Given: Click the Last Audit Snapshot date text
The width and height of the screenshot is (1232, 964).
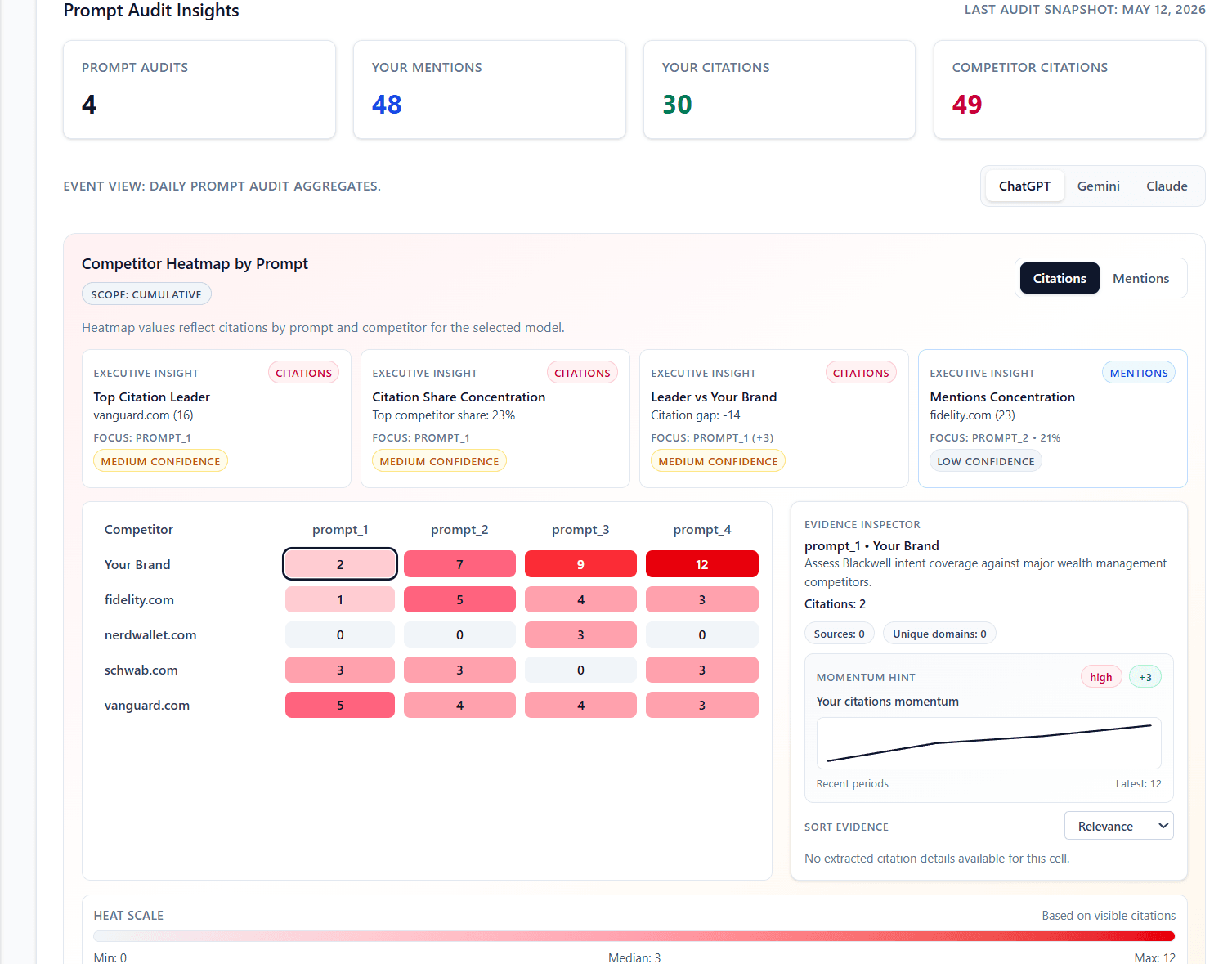Looking at the screenshot, I should [x=1085, y=10].
